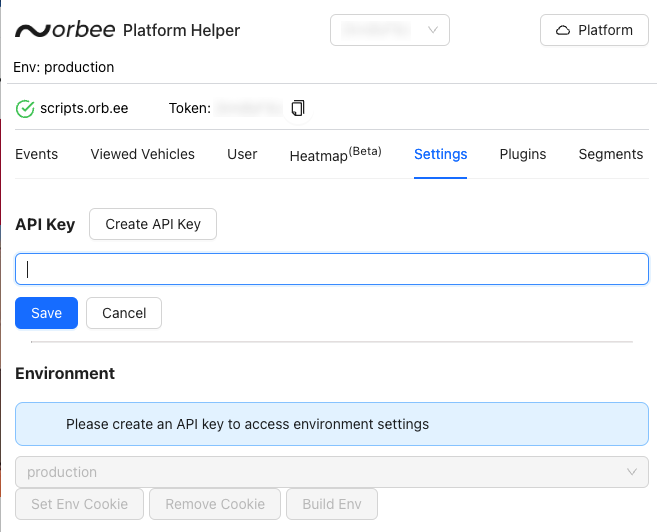Switch to the Events tab
This screenshot has width=662, height=532.
coord(37,154)
